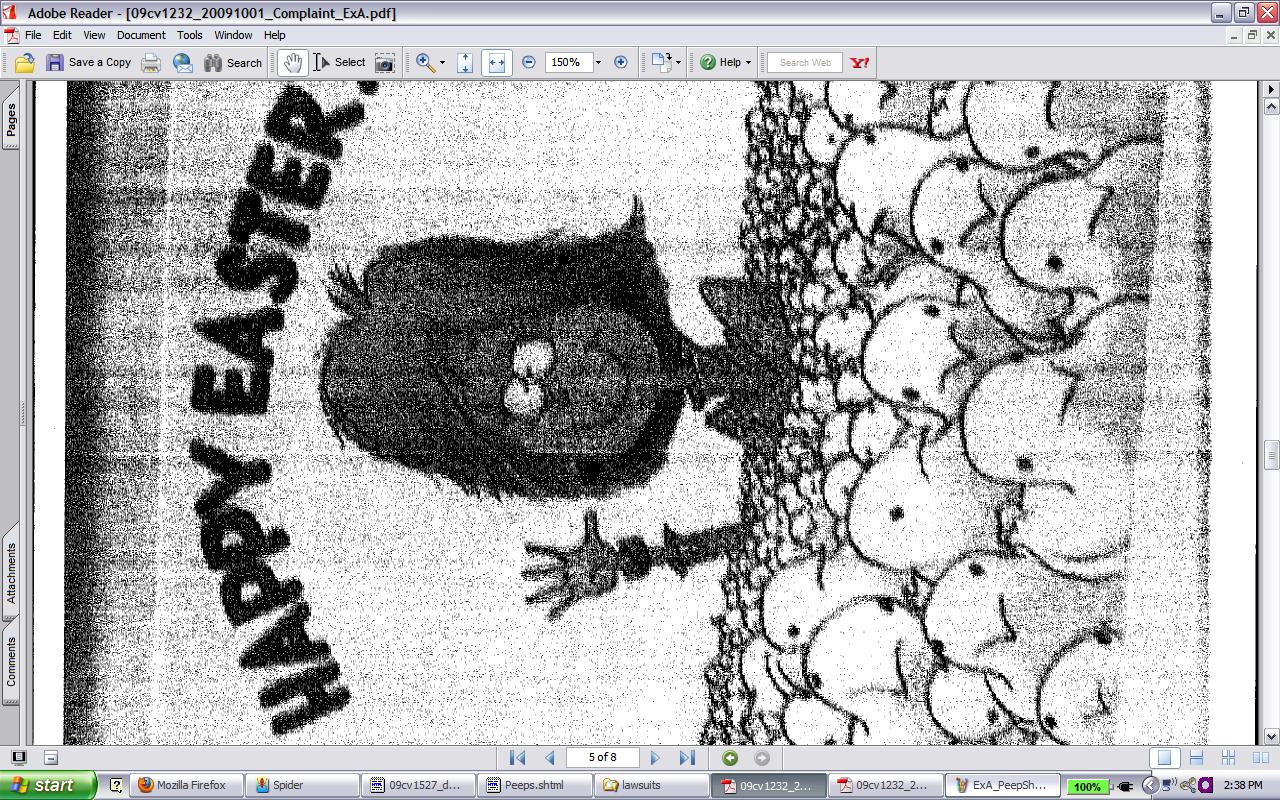Open the Document menu

(x=141, y=35)
